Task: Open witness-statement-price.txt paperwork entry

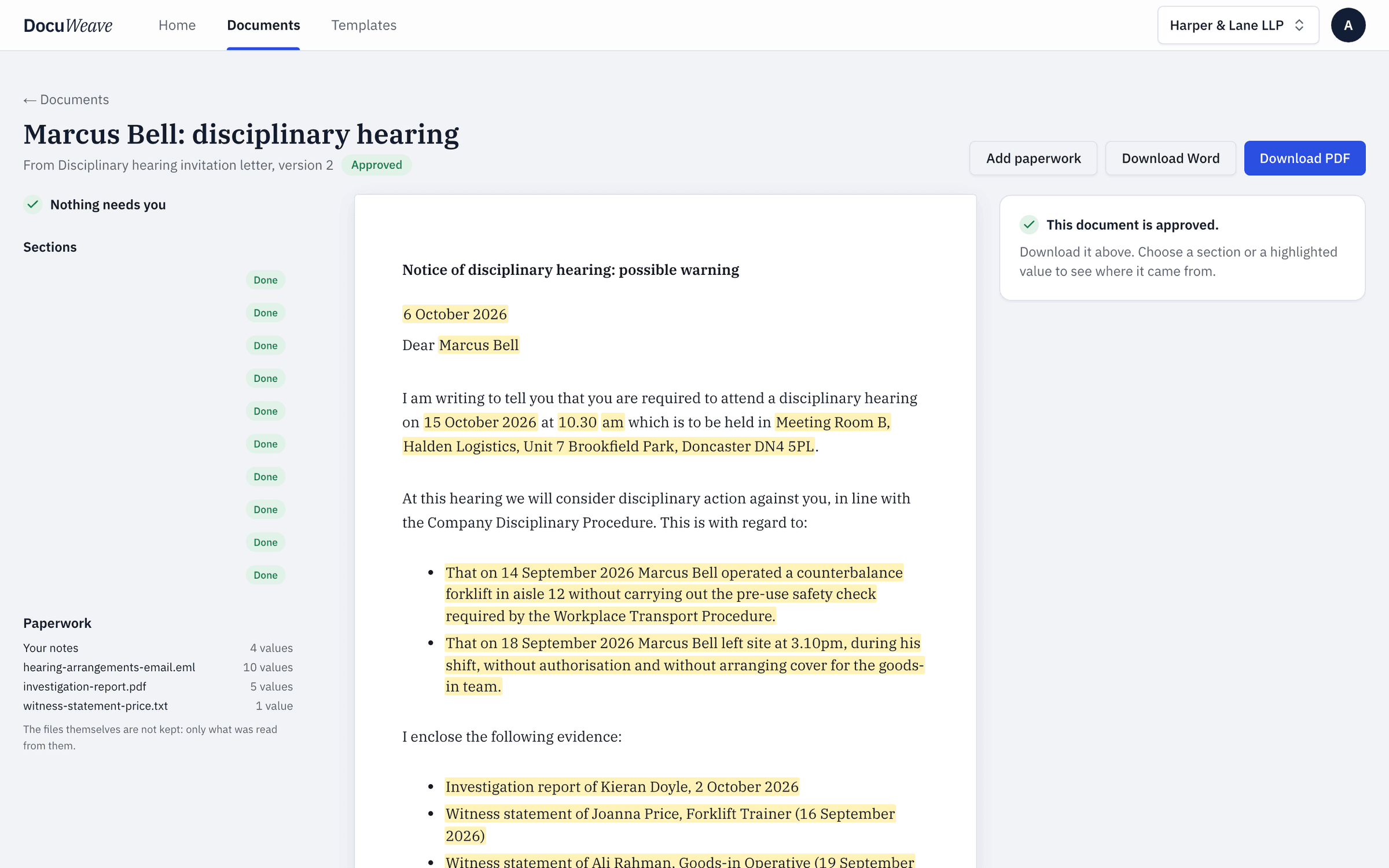Action: click(x=158, y=706)
